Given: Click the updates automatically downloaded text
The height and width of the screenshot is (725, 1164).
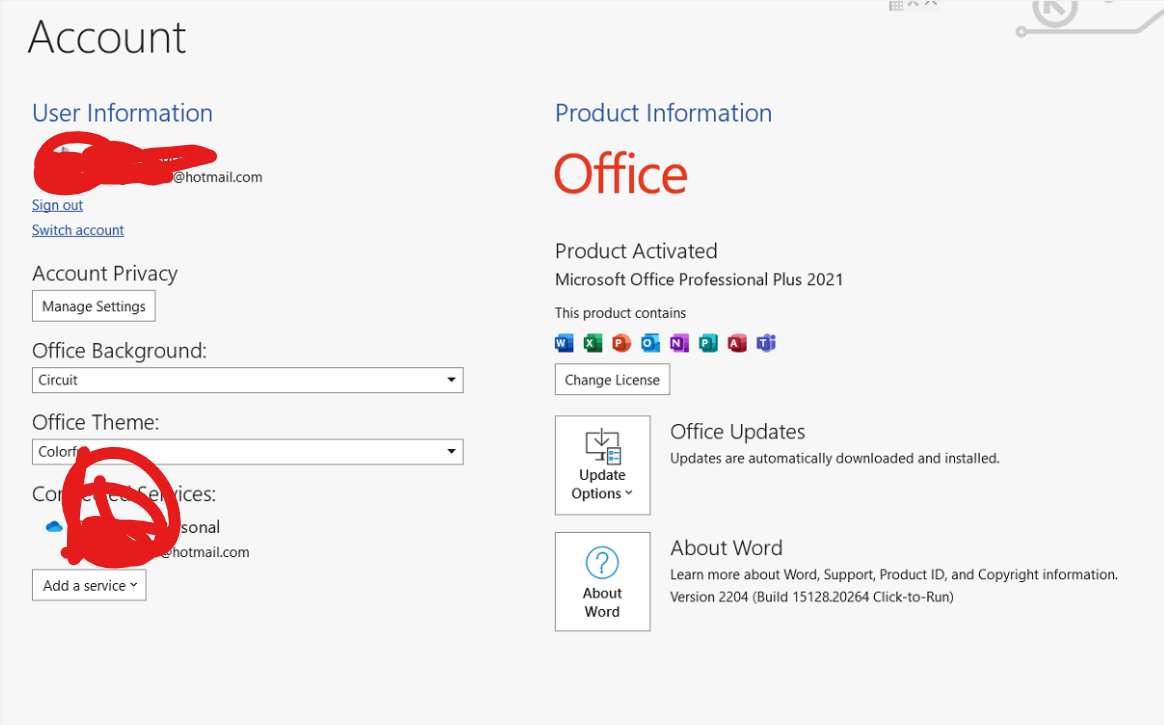Looking at the screenshot, I should 835,459.
